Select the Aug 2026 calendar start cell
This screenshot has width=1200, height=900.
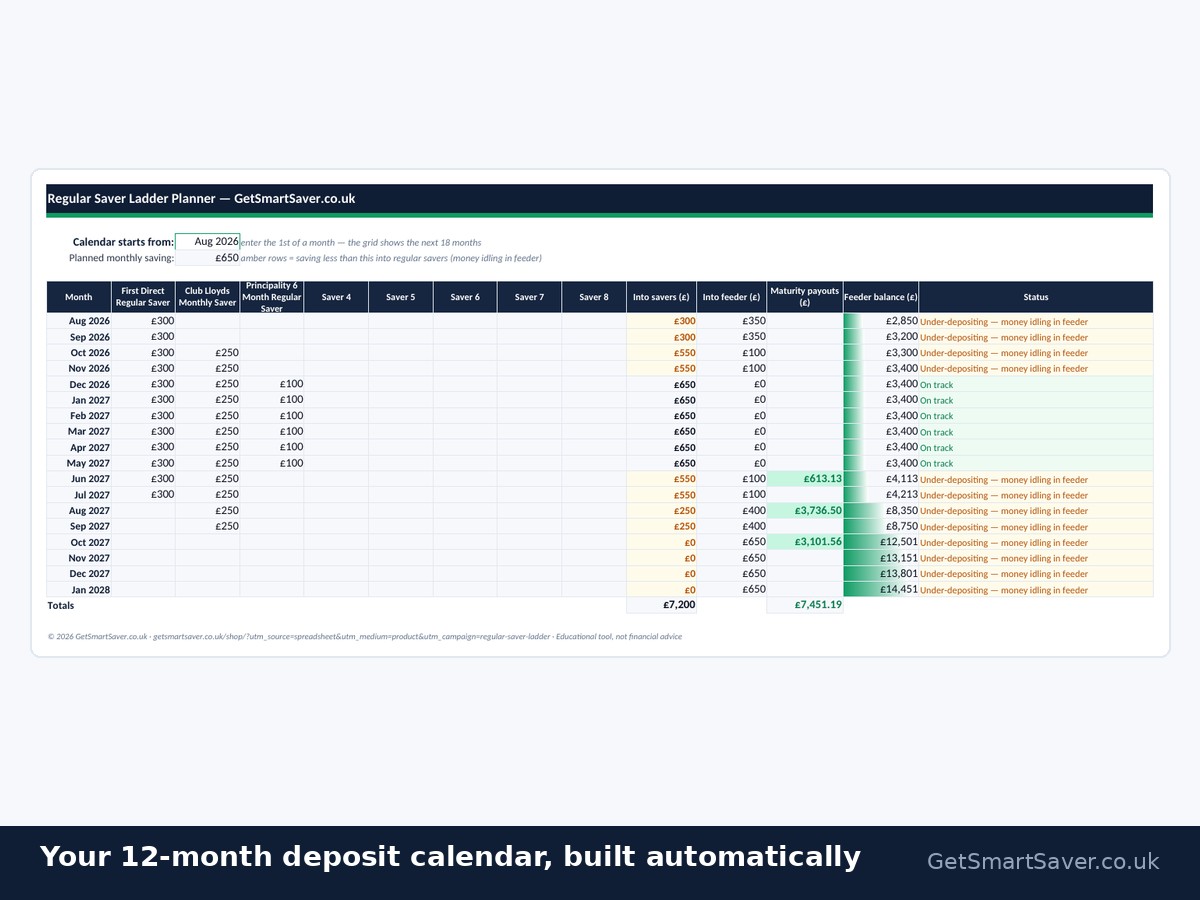(x=207, y=241)
